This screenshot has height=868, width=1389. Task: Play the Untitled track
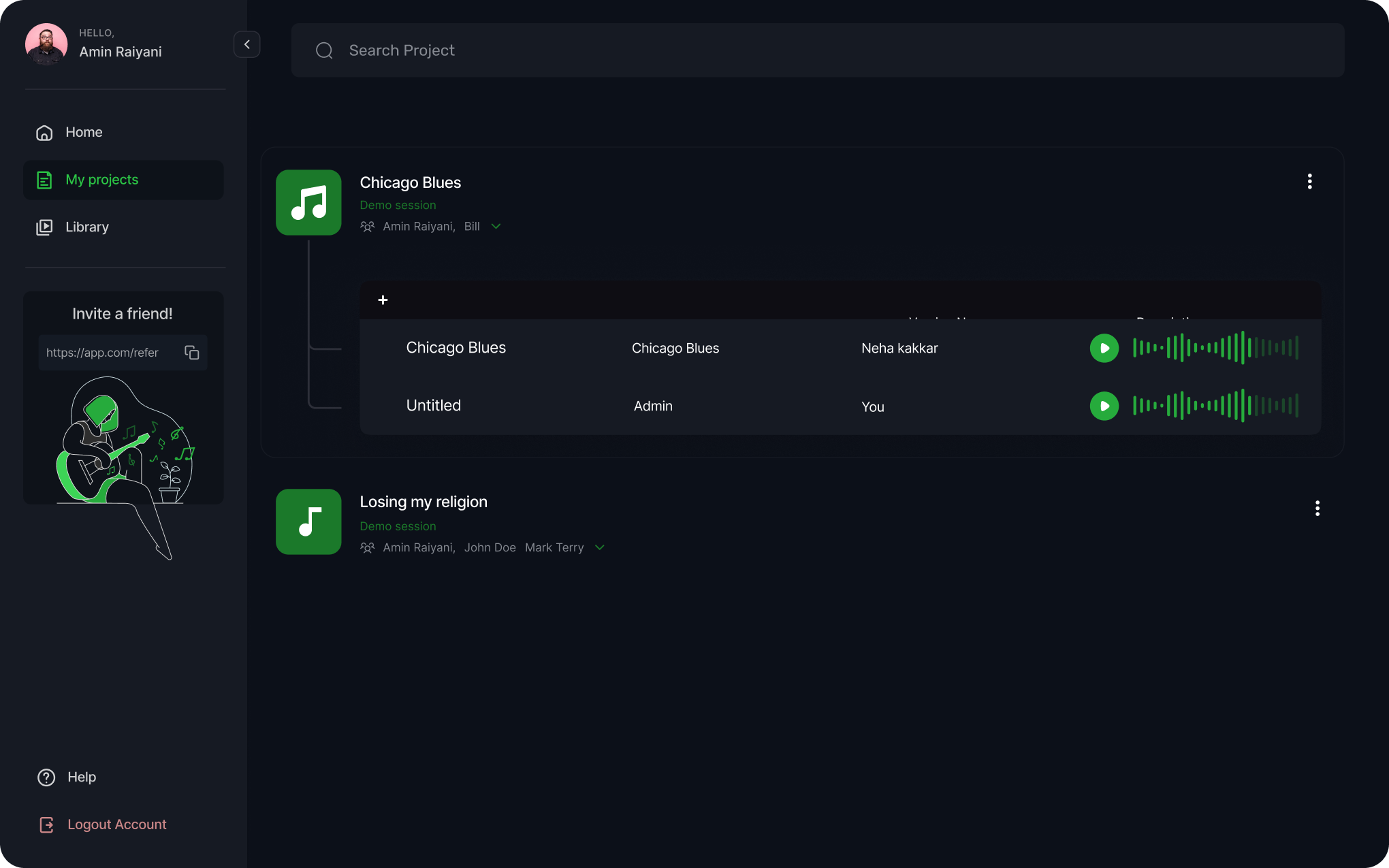[x=1104, y=406]
